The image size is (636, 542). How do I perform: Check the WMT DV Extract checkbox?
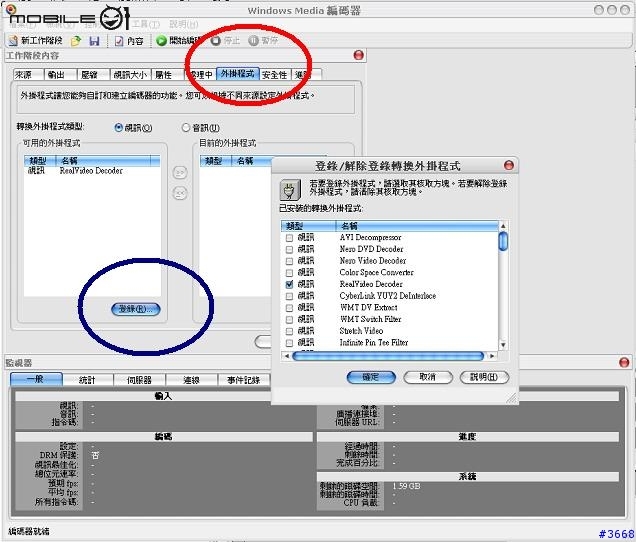[289, 308]
